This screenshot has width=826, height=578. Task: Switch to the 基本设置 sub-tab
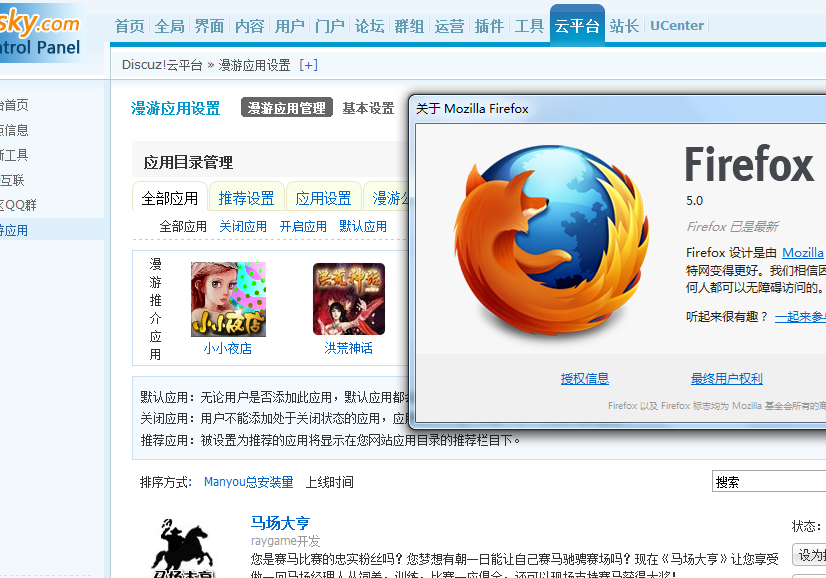(368, 108)
